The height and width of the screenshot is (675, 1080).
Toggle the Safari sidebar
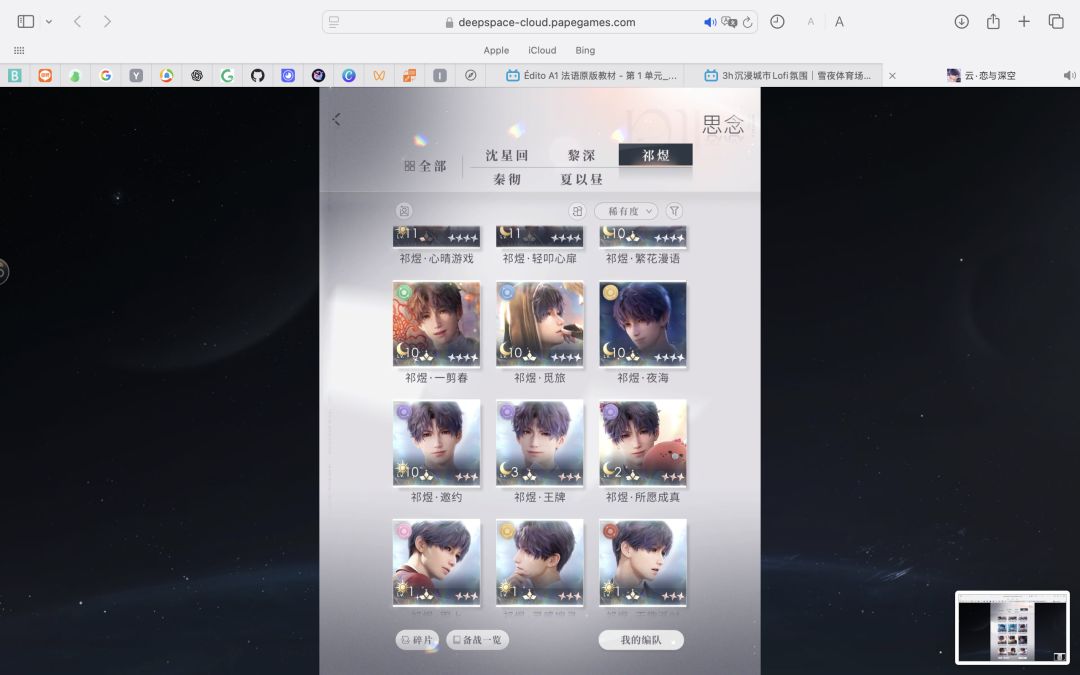(25, 21)
